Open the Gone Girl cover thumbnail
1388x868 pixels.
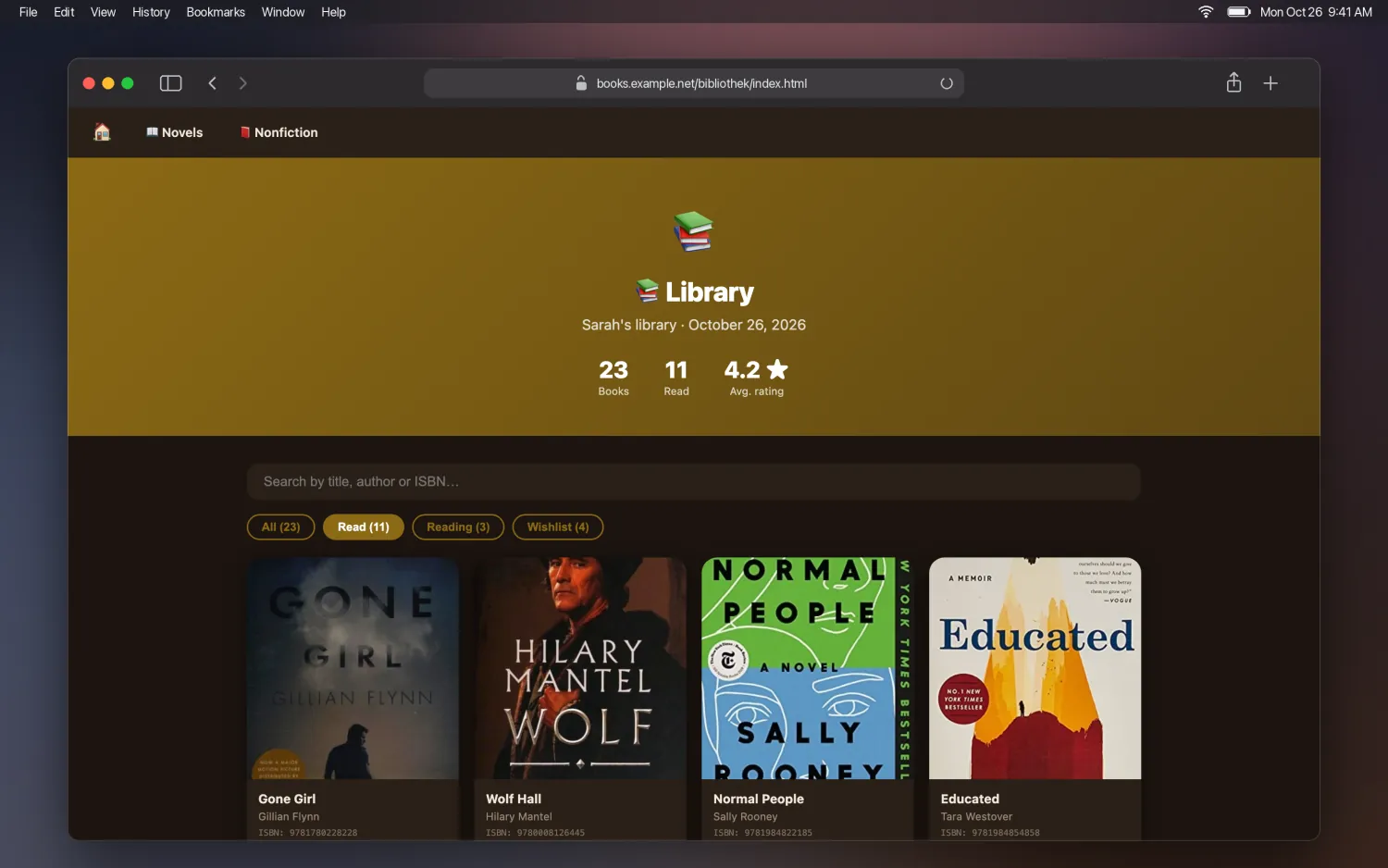pyautogui.click(x=353, y=668)
